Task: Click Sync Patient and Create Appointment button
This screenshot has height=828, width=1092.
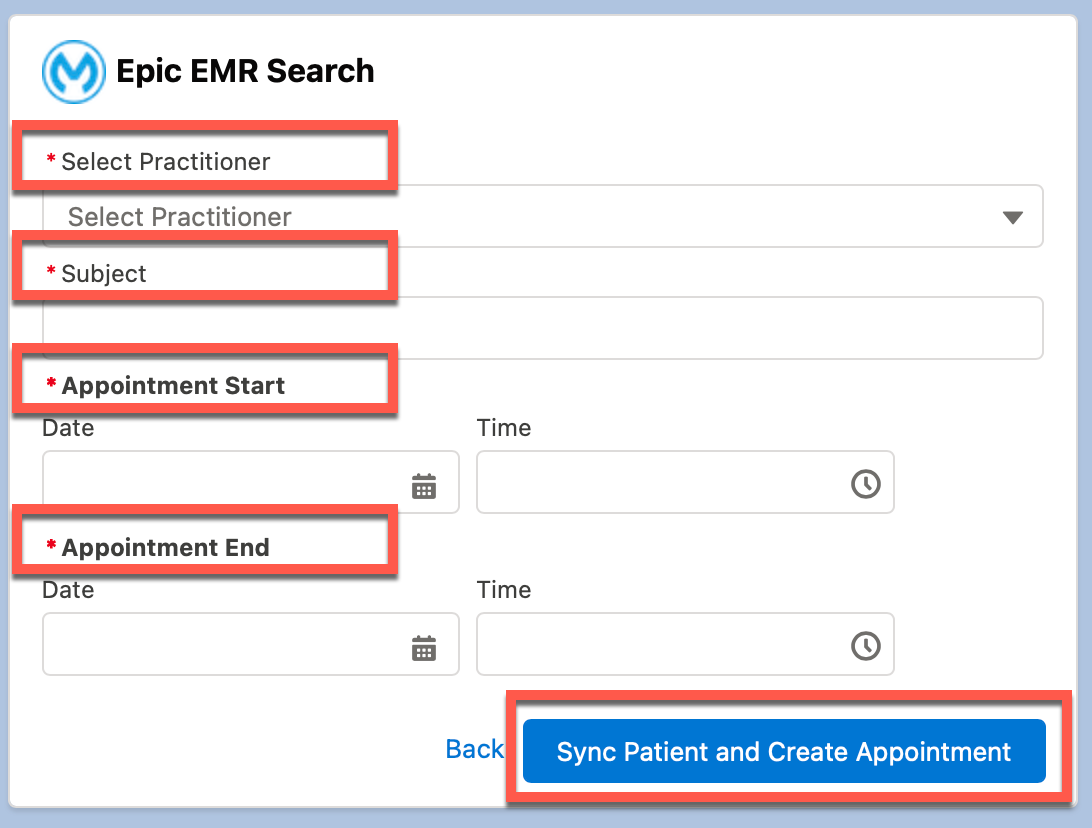Action: [x=784, y=751]
